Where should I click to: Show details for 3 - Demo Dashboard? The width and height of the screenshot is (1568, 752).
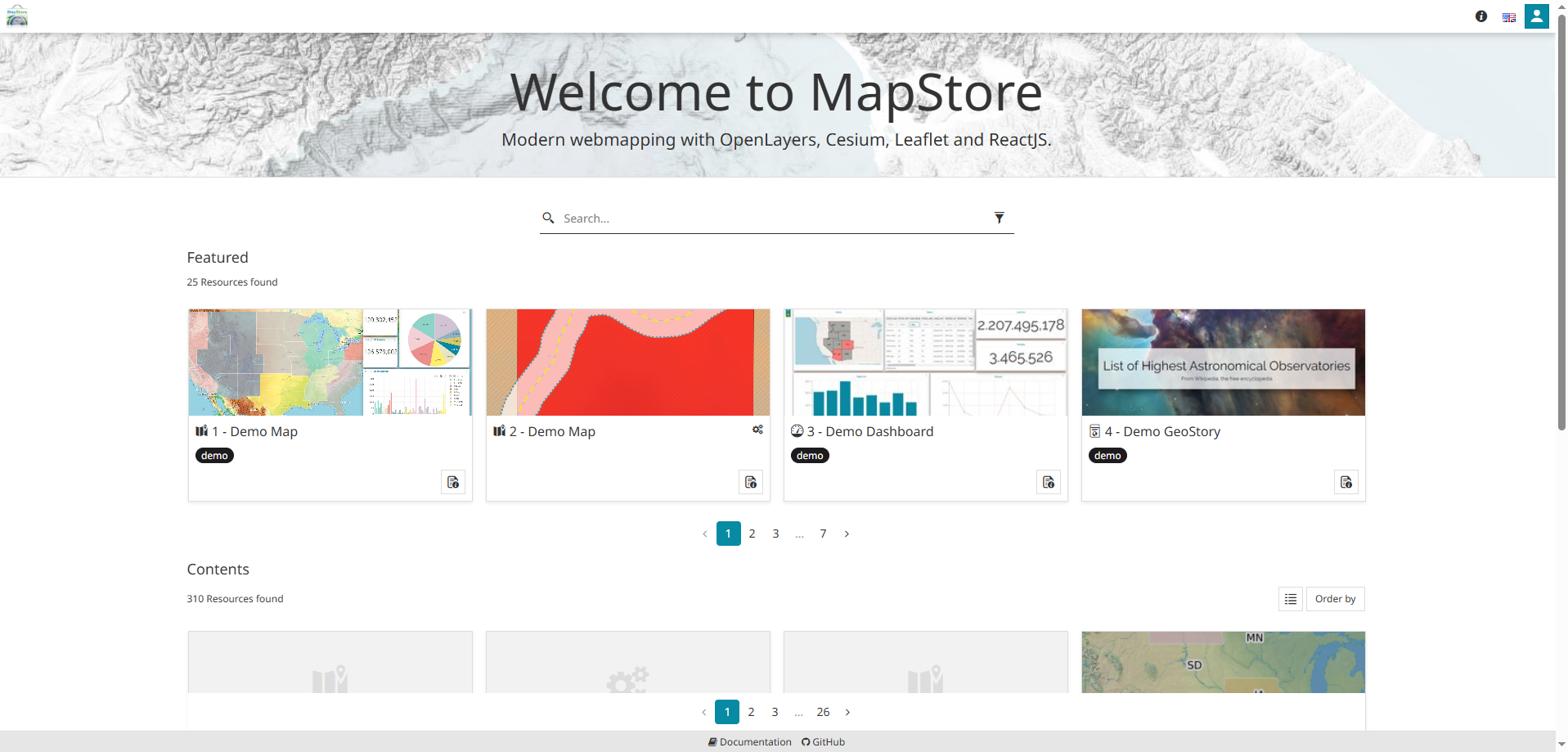pos(1049,482)
